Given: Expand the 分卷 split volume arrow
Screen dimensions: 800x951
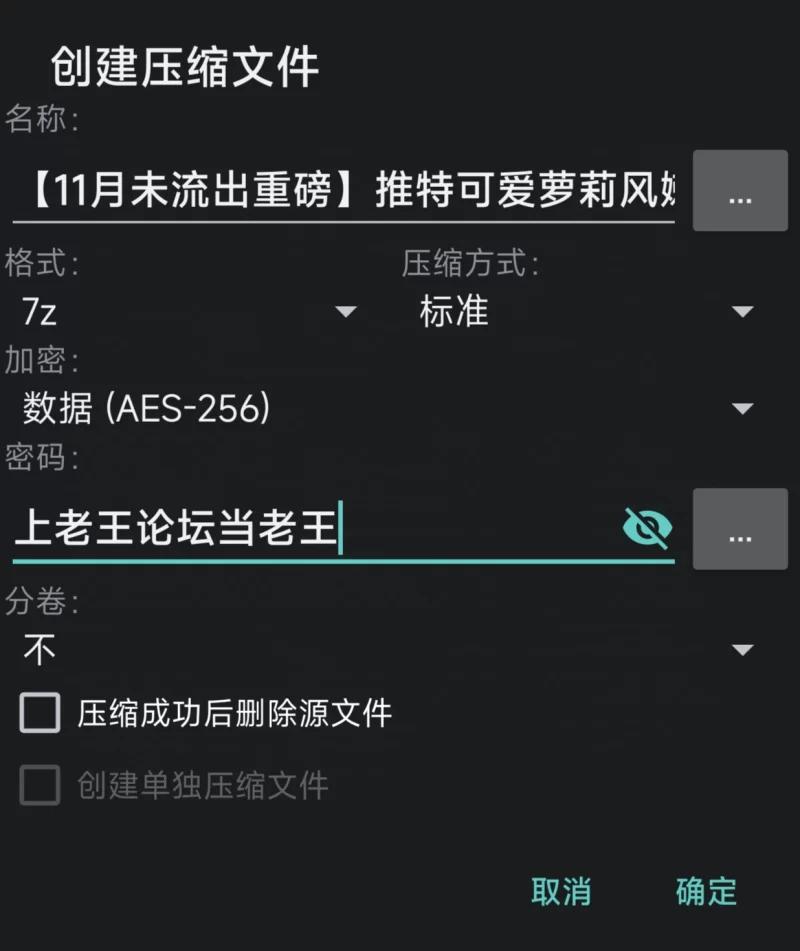Looking at the screenshot, I should click(x=742, y=650).
